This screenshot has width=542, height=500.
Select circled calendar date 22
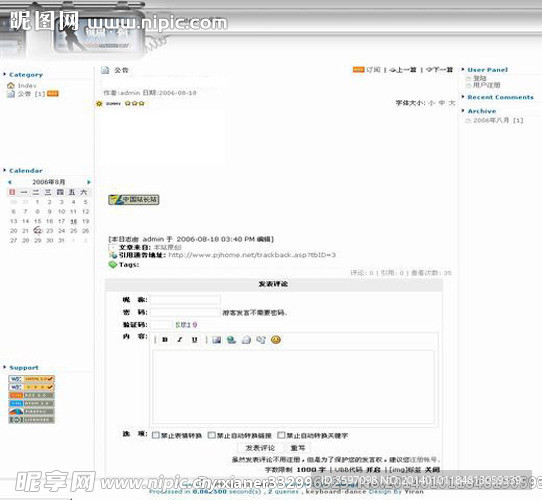click(x=38, y=230)
